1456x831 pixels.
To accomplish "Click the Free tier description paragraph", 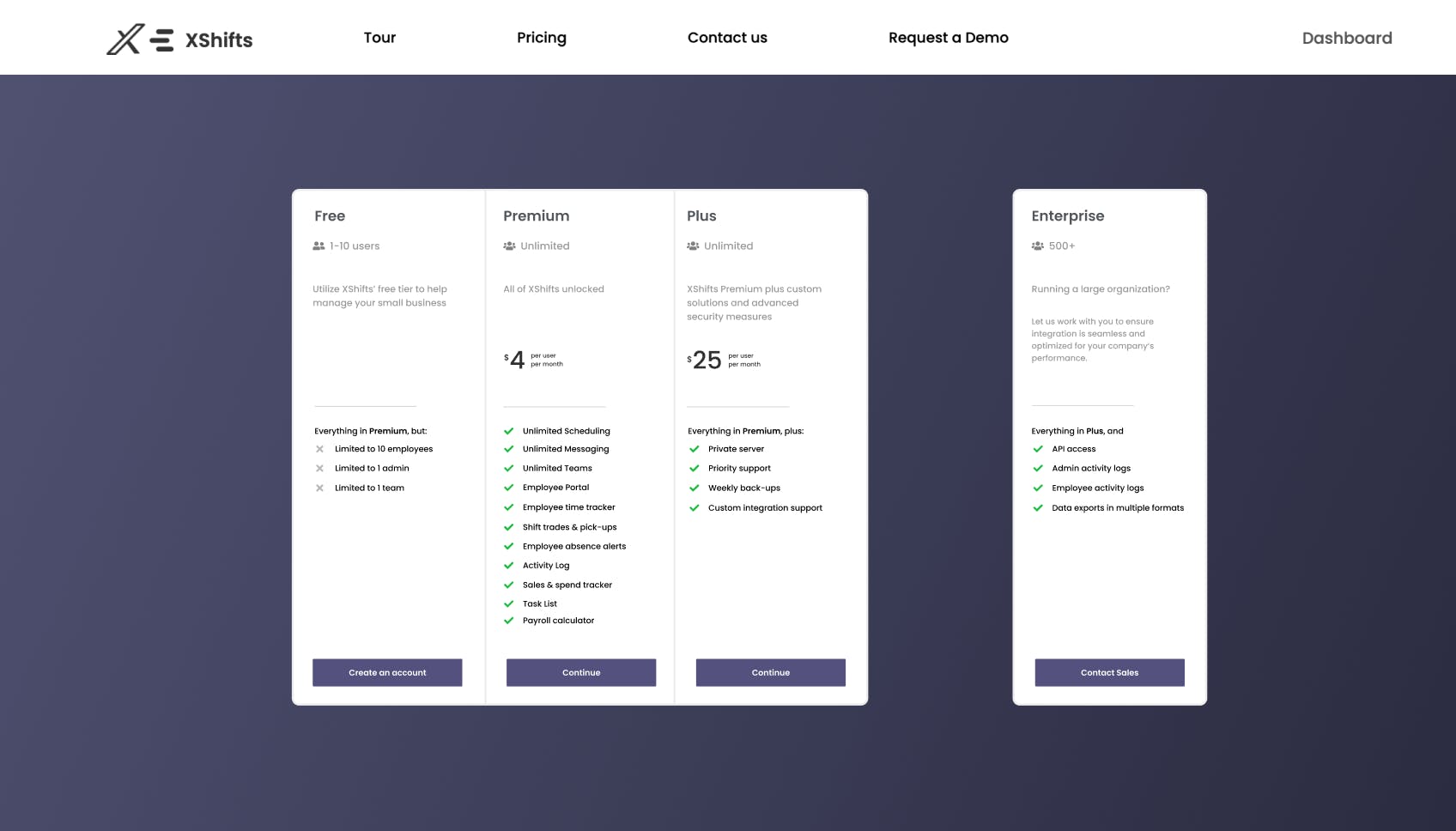I will 379,296.
